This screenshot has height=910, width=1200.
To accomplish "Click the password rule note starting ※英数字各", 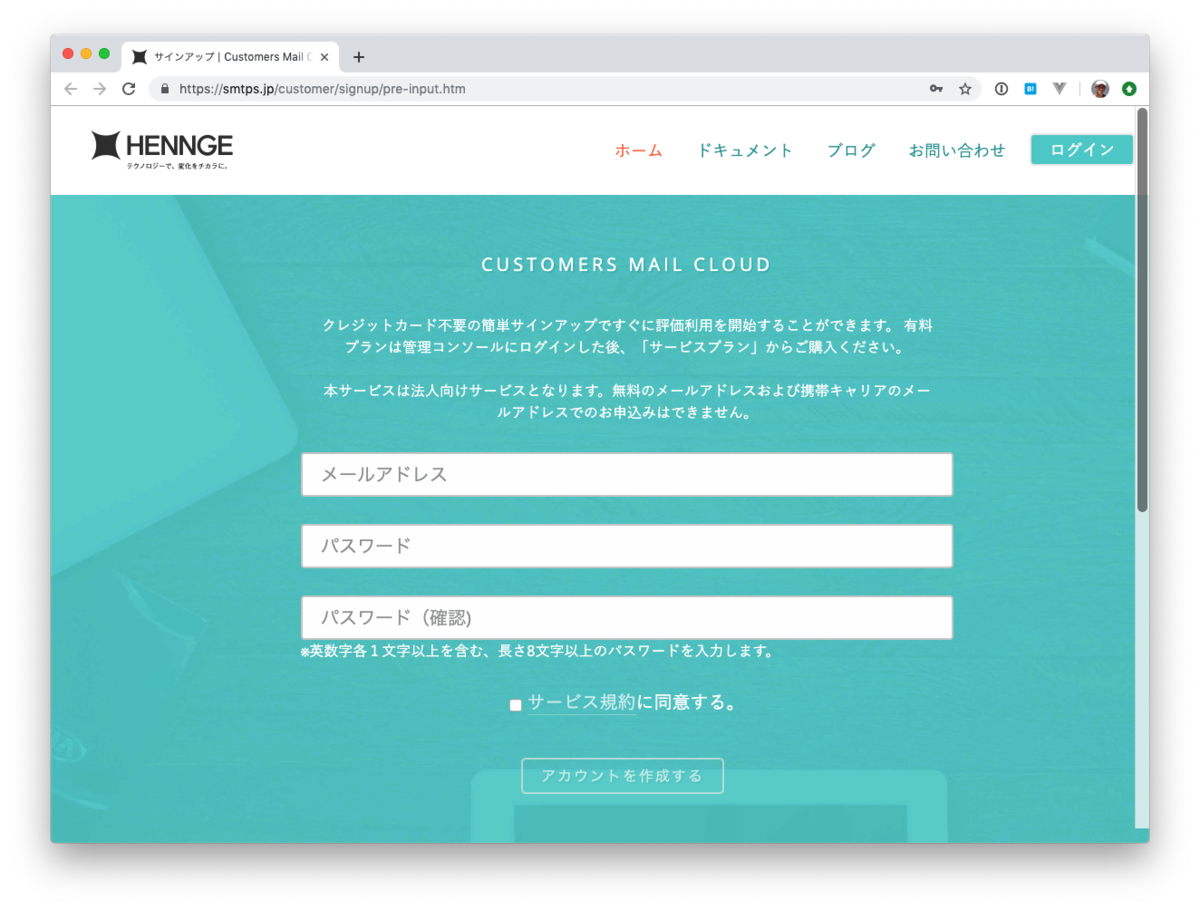I will point(538,651).
